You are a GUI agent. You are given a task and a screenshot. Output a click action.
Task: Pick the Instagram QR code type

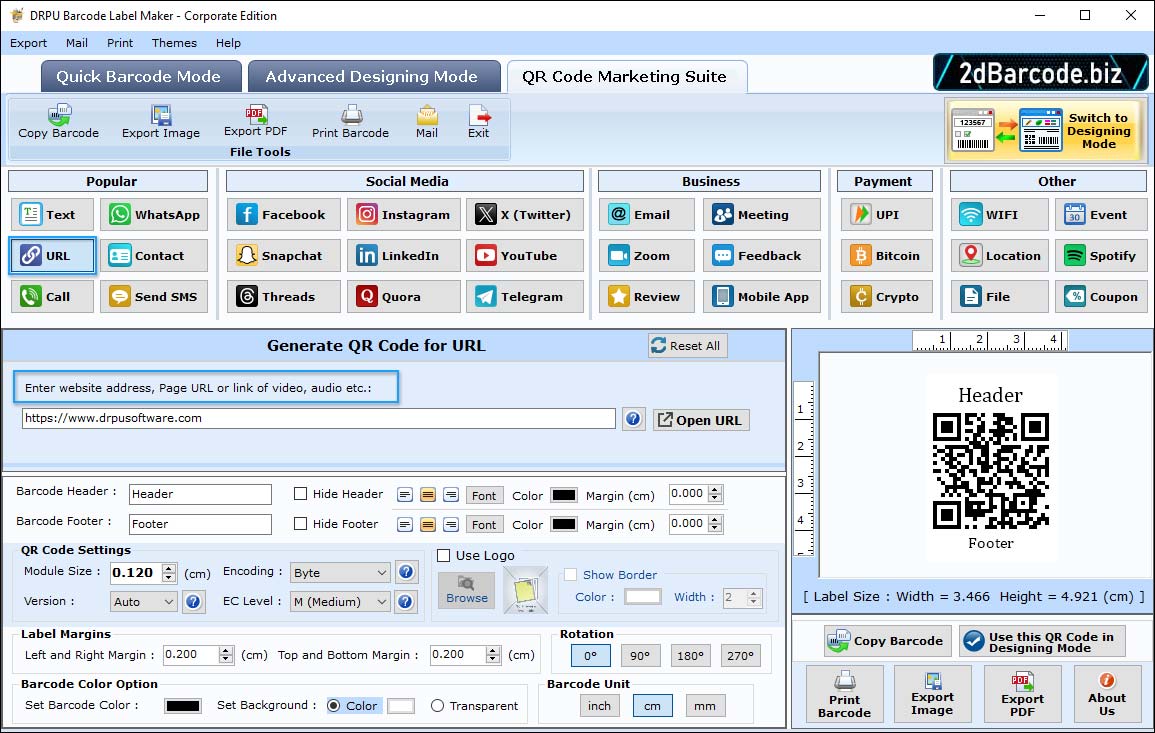[404, 214]
